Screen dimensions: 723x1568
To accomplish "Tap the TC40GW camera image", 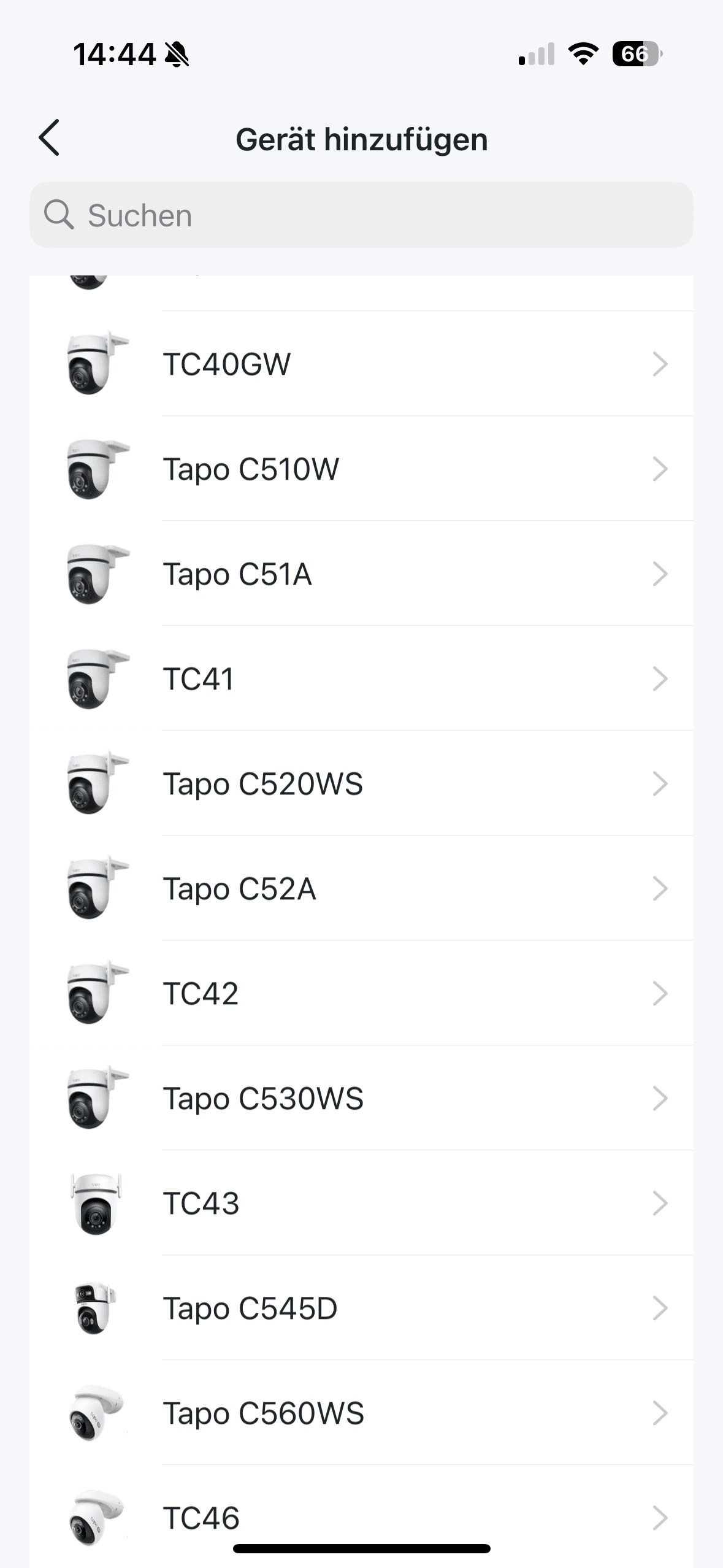I will [96, 364].
